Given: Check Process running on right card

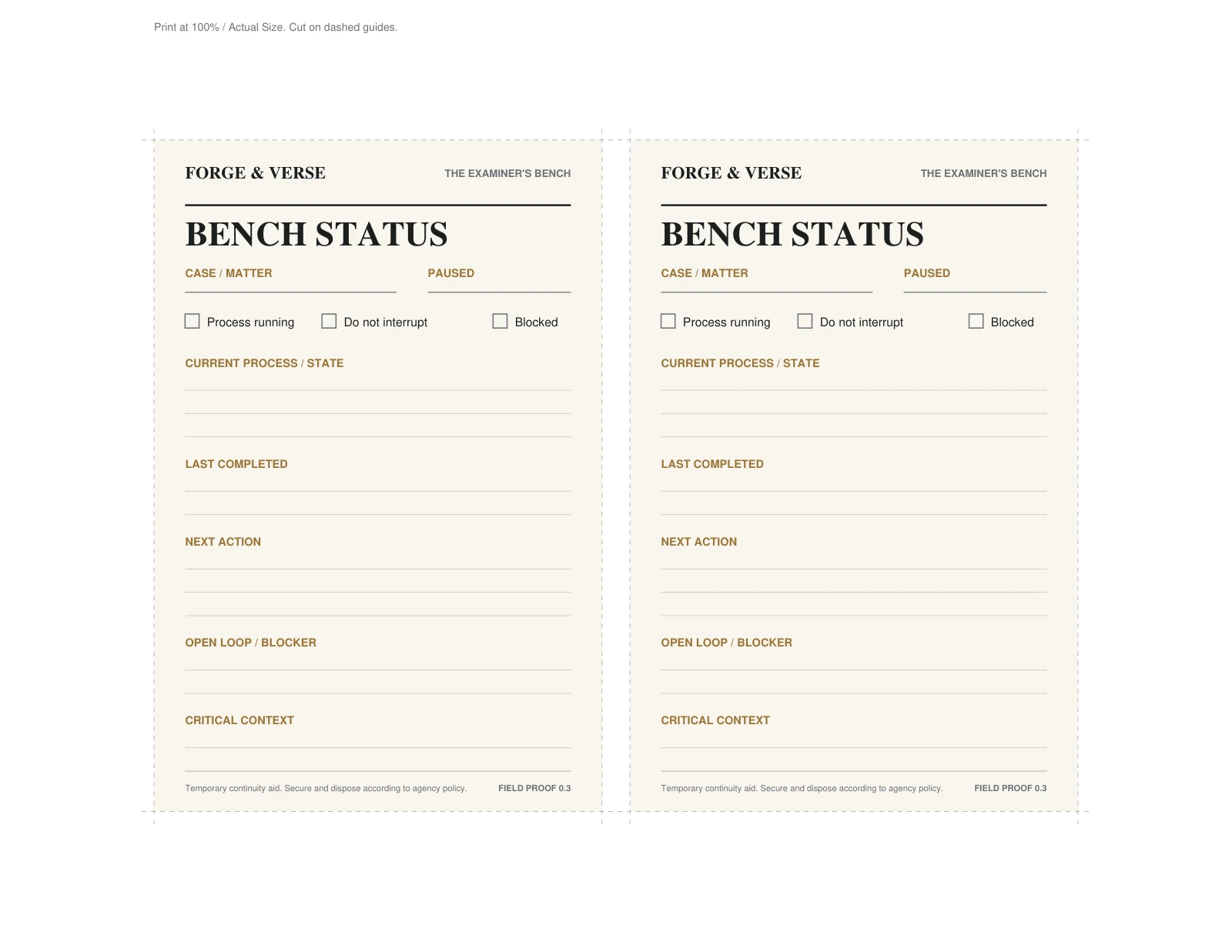Looking at the screenshot, I should coord(668,321).
